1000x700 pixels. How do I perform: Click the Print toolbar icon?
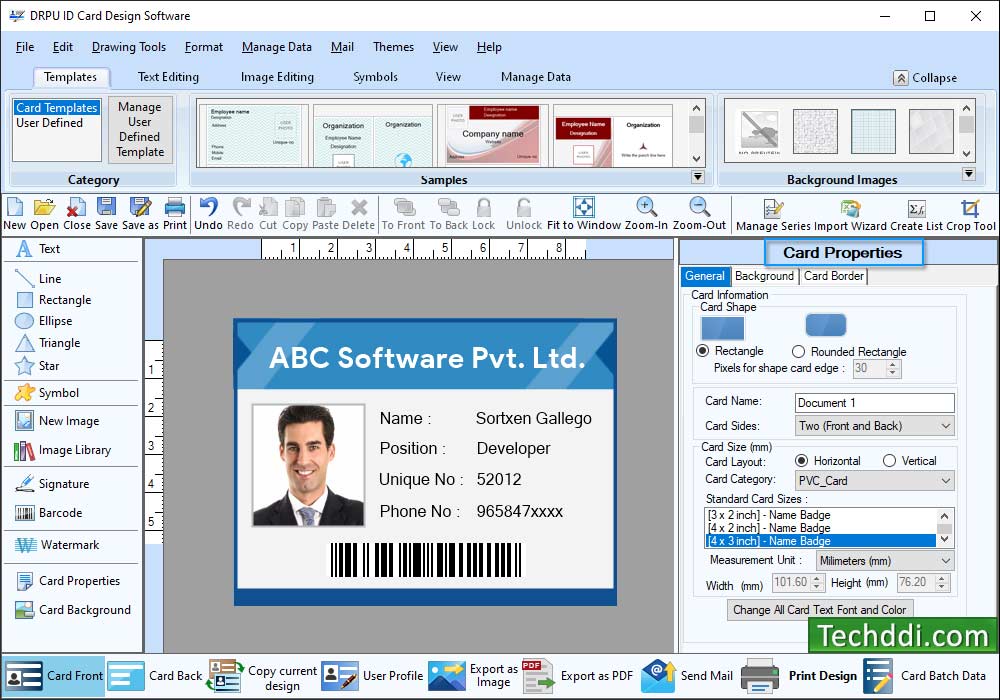pos(175,207)
